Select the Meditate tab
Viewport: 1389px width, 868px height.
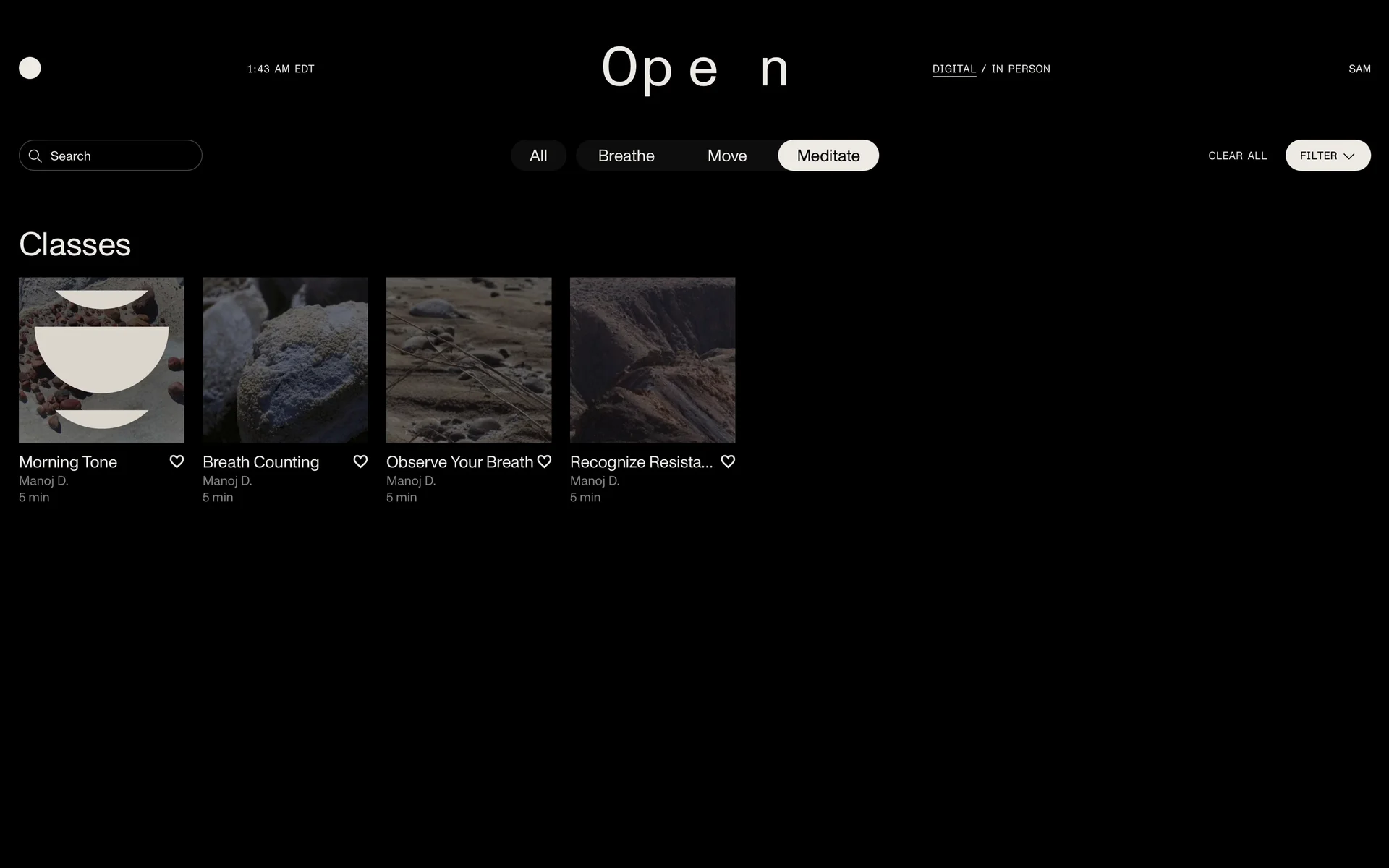[x=828, y=156]
